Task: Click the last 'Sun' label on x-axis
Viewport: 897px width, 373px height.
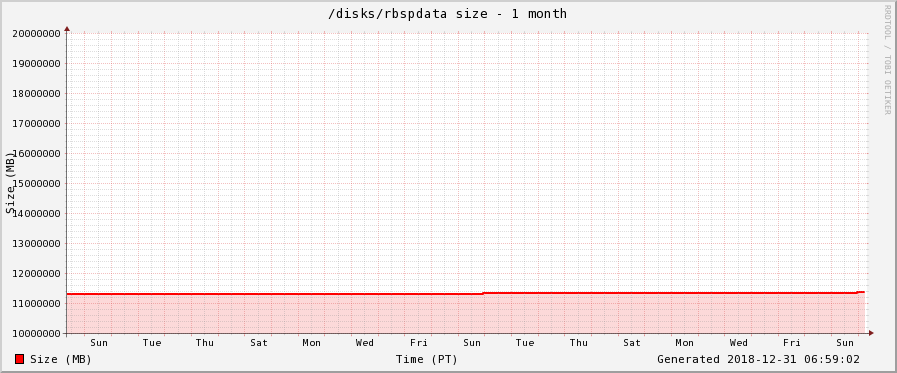Action: 845,343
